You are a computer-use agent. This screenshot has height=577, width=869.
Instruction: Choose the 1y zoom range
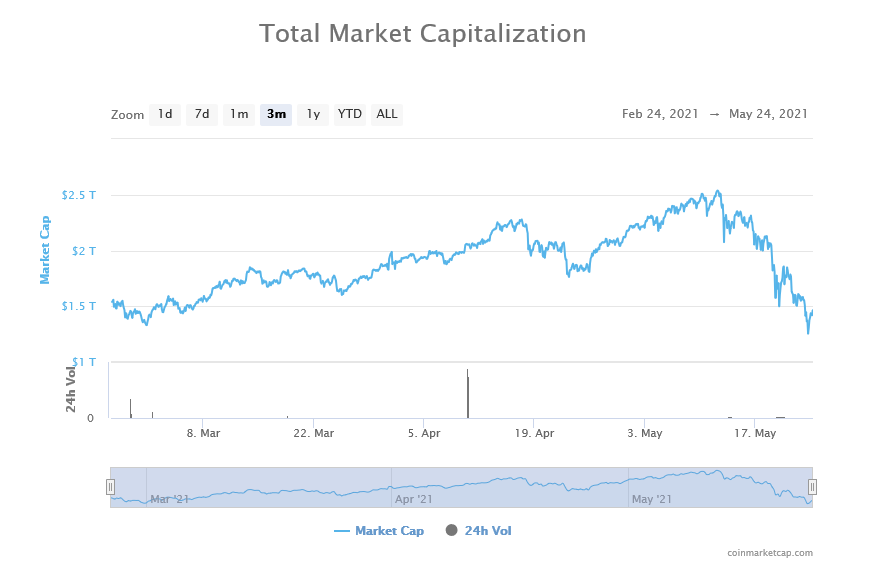(x=312, y=114)
